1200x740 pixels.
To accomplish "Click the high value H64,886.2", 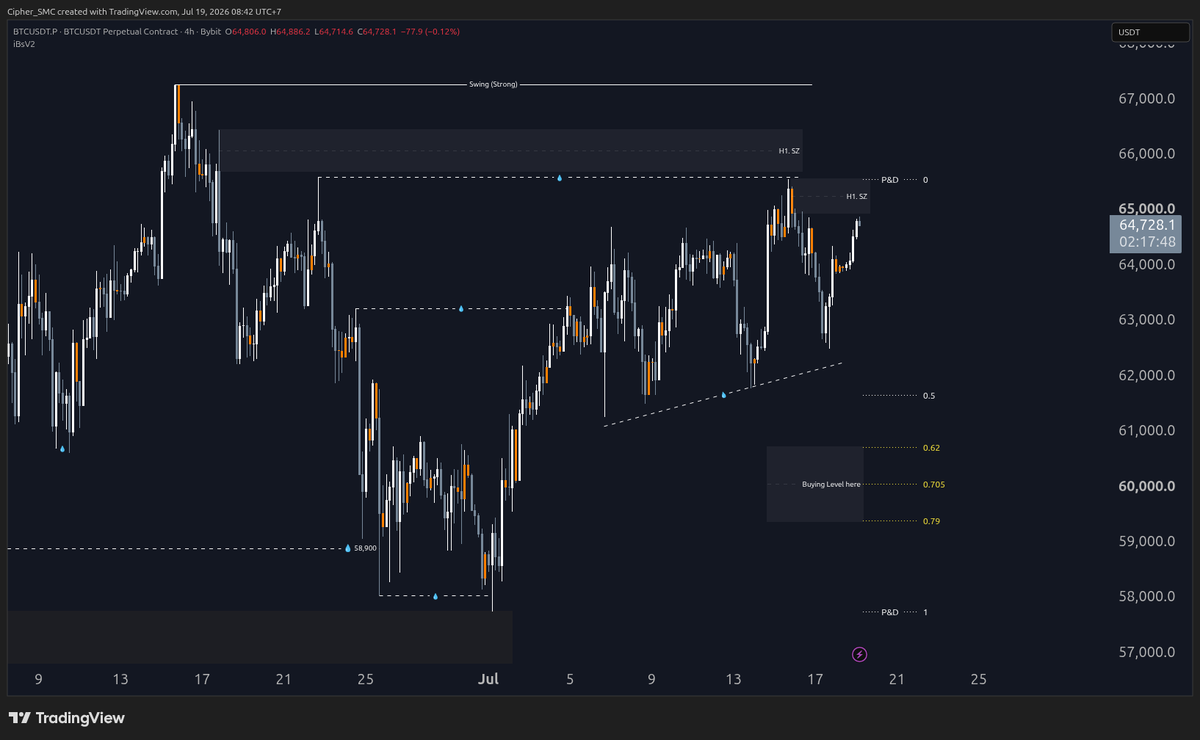I will [292, 32].
